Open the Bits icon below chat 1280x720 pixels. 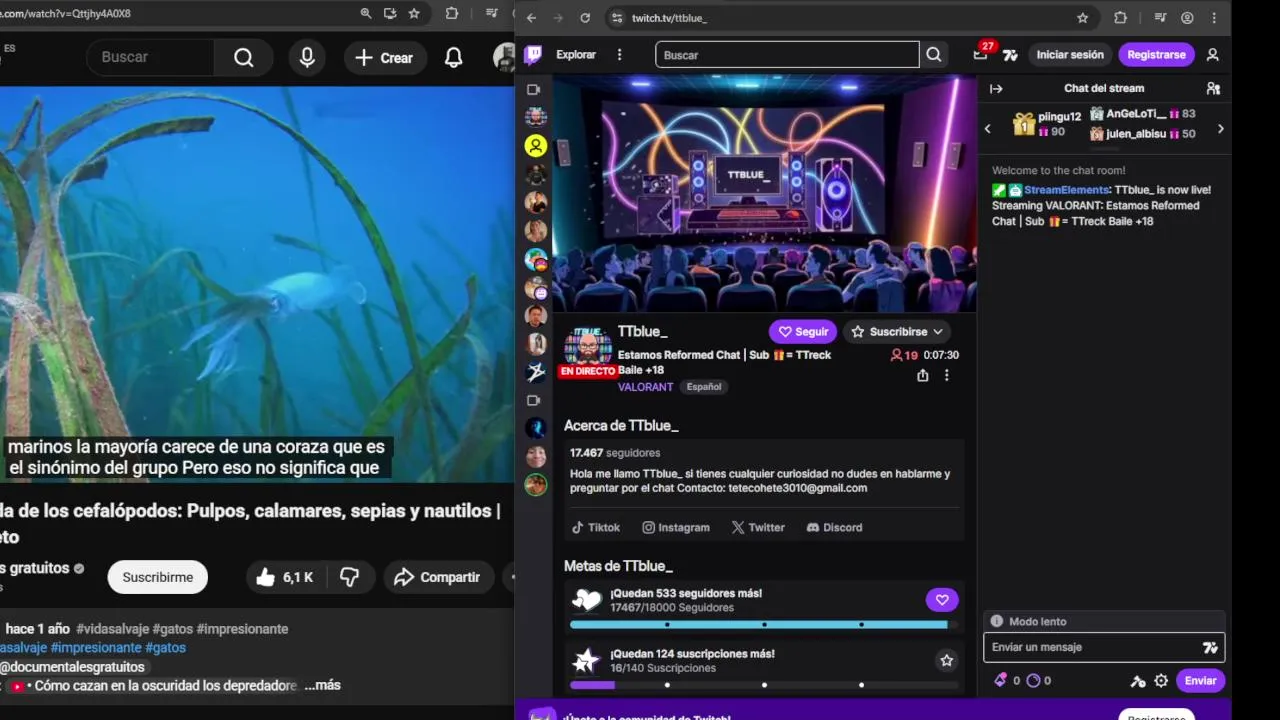click(x=1000, y=680)
